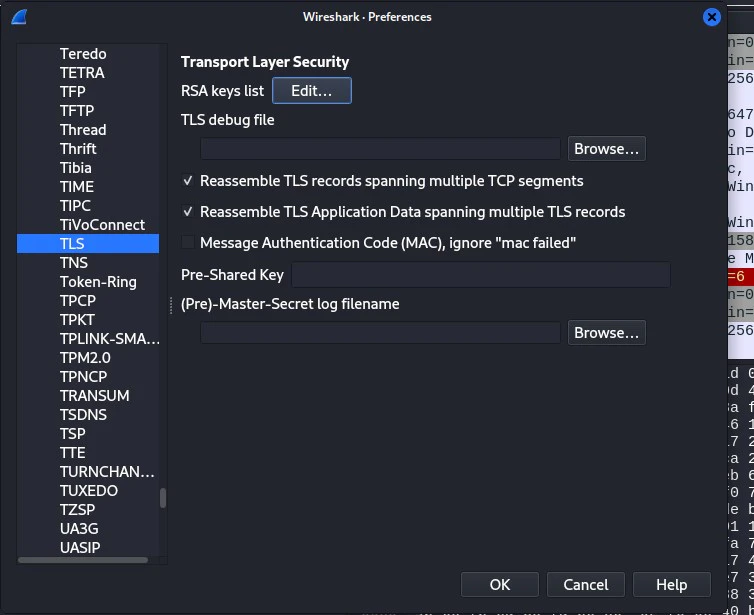The height and width of the screenshot is (615, 754).
Task: Click the Transport Layer Security heading
Action: click(x=265, y=62)
